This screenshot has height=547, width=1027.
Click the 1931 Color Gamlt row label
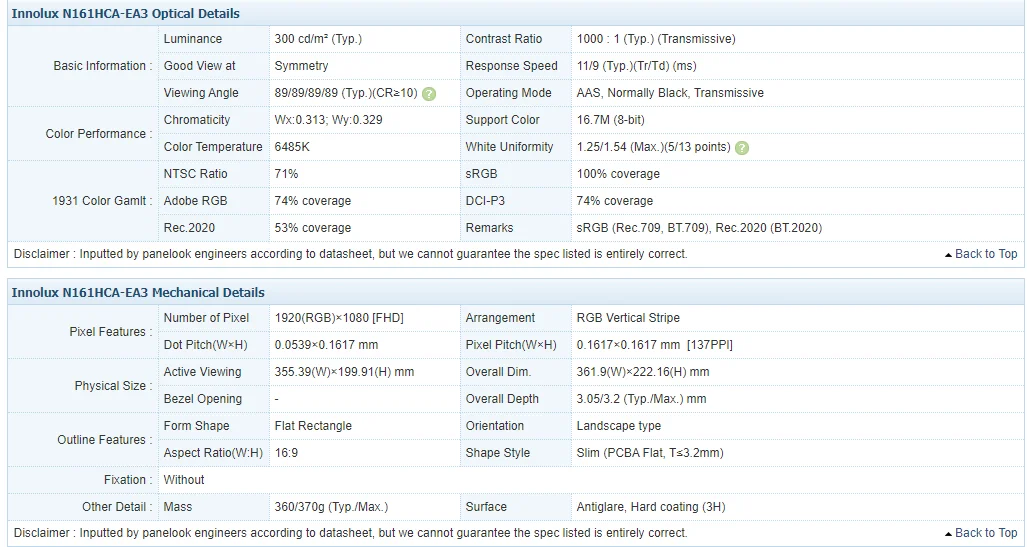102,201
